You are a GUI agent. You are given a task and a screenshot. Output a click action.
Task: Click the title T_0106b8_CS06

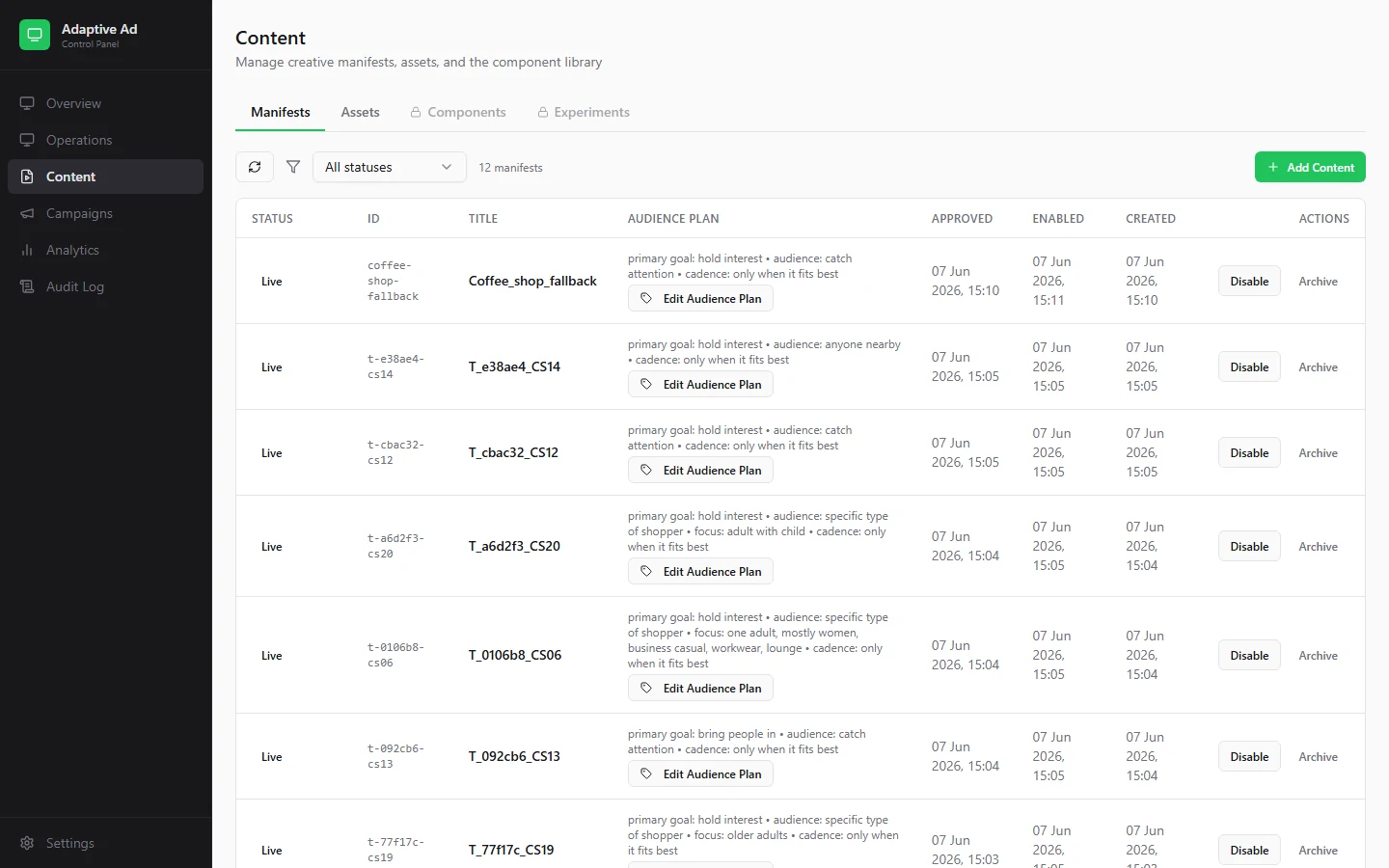[x=515, y=655]
